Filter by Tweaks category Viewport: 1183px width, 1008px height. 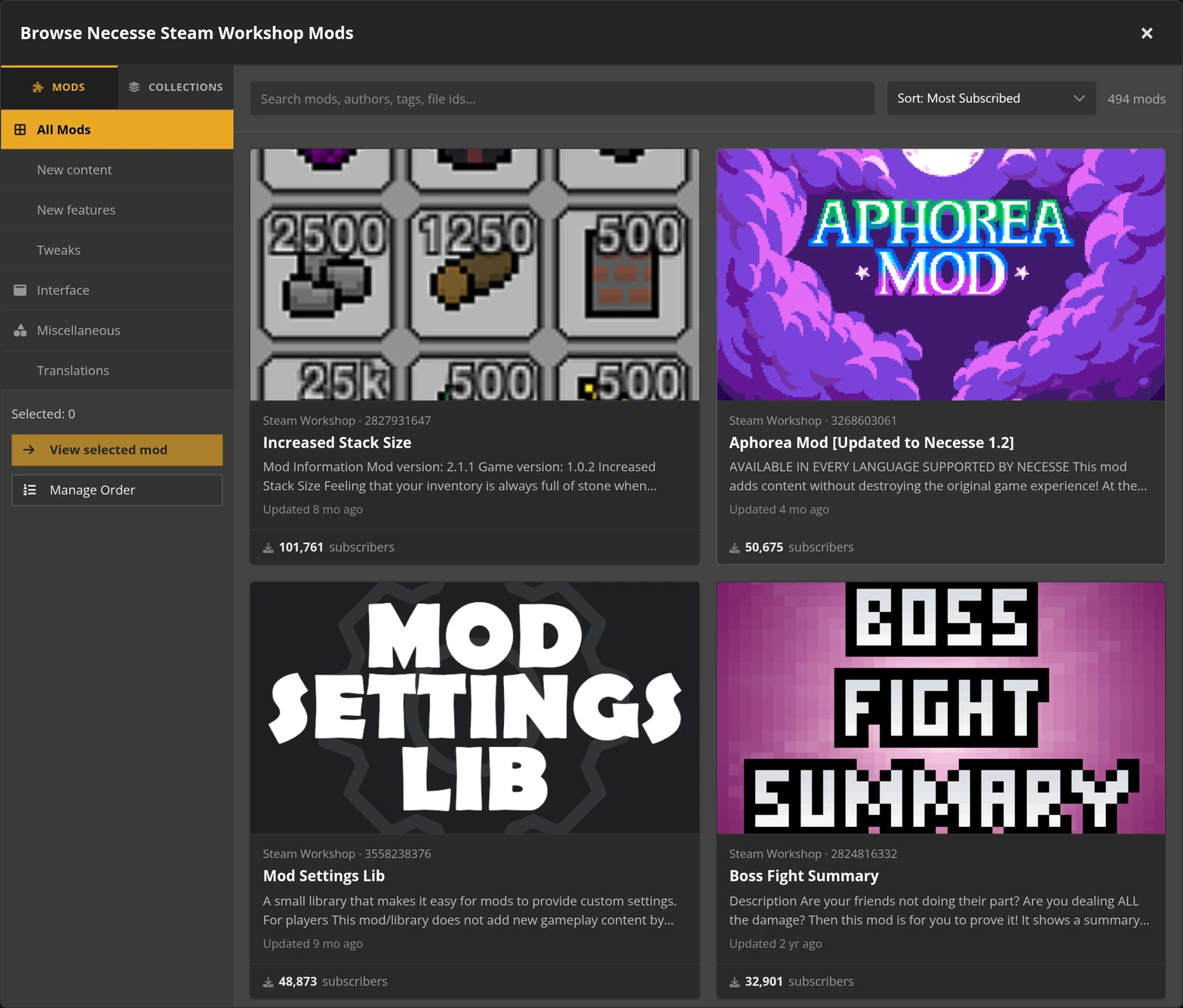[x=117, y=250]
